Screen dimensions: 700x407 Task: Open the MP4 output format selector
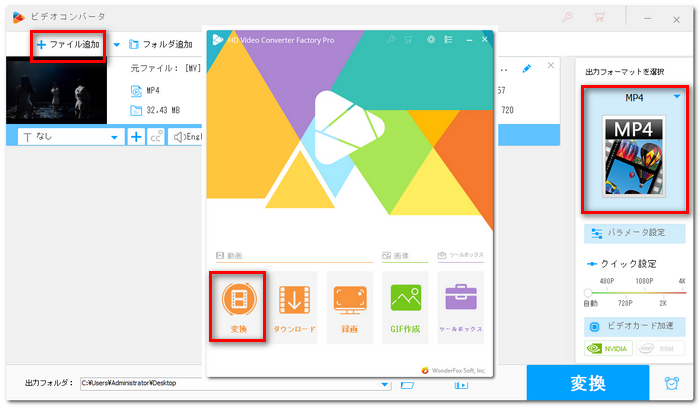[634, 98]
